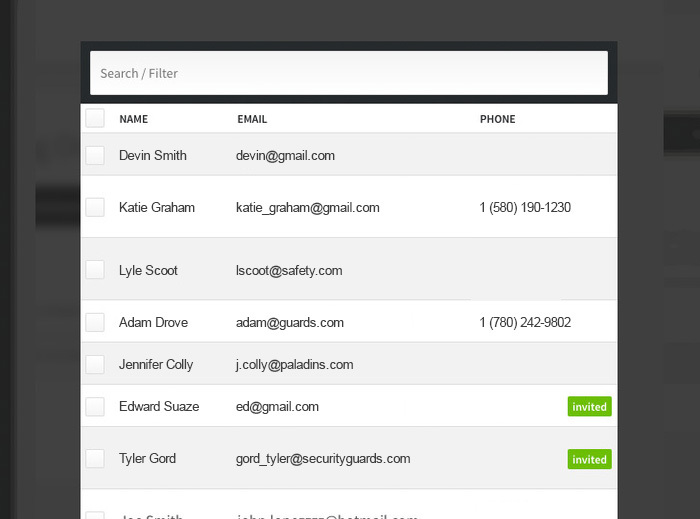Click the PHONE column header
The image size is (700, 519).
pos(497,119)
